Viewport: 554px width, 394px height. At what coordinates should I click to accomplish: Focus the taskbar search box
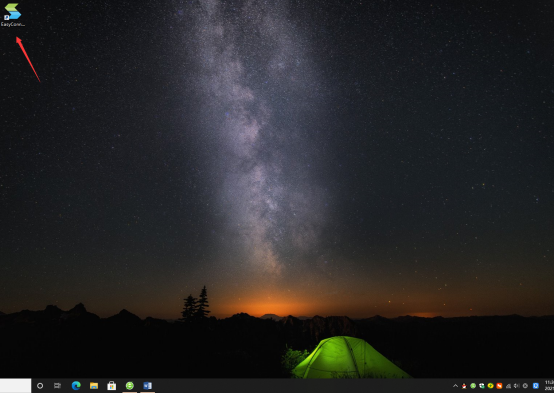pyautogui.click(x=15, y=386)
